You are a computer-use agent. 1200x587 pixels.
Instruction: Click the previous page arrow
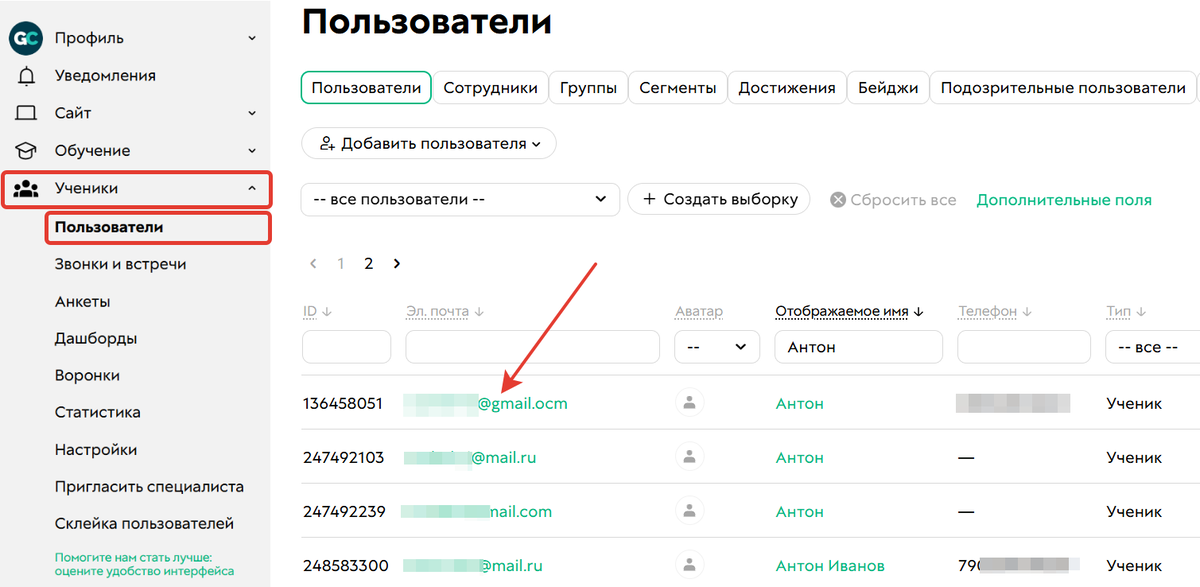point(313,263)
